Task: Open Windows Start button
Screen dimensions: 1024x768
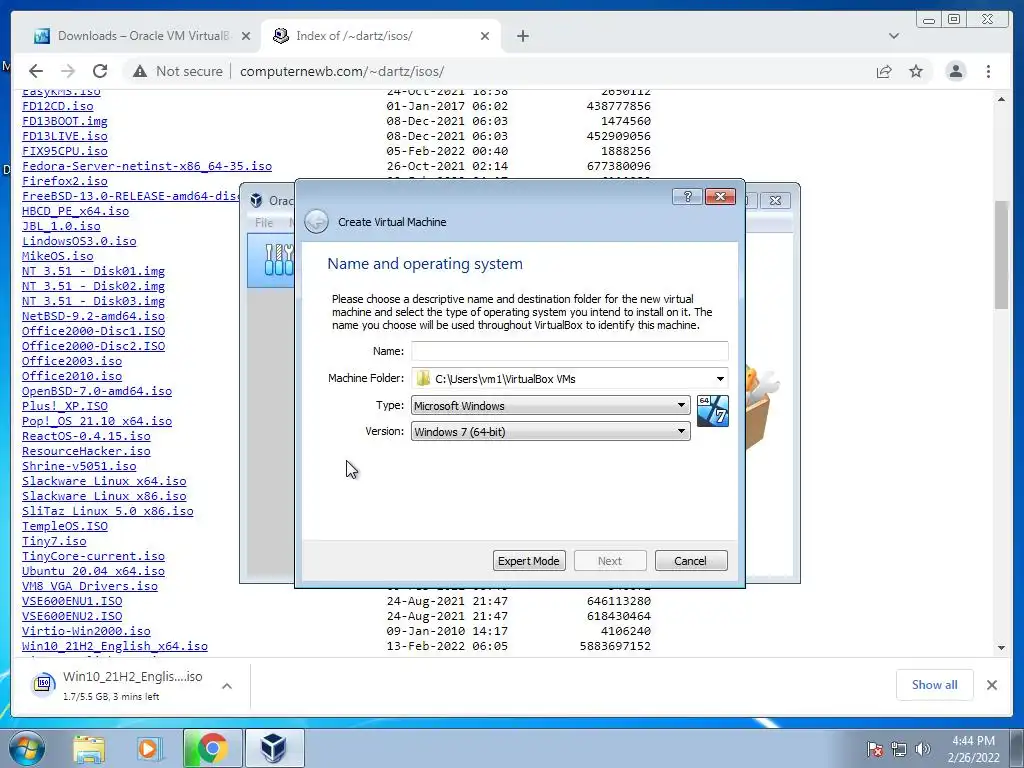Action: click(27, 748)
